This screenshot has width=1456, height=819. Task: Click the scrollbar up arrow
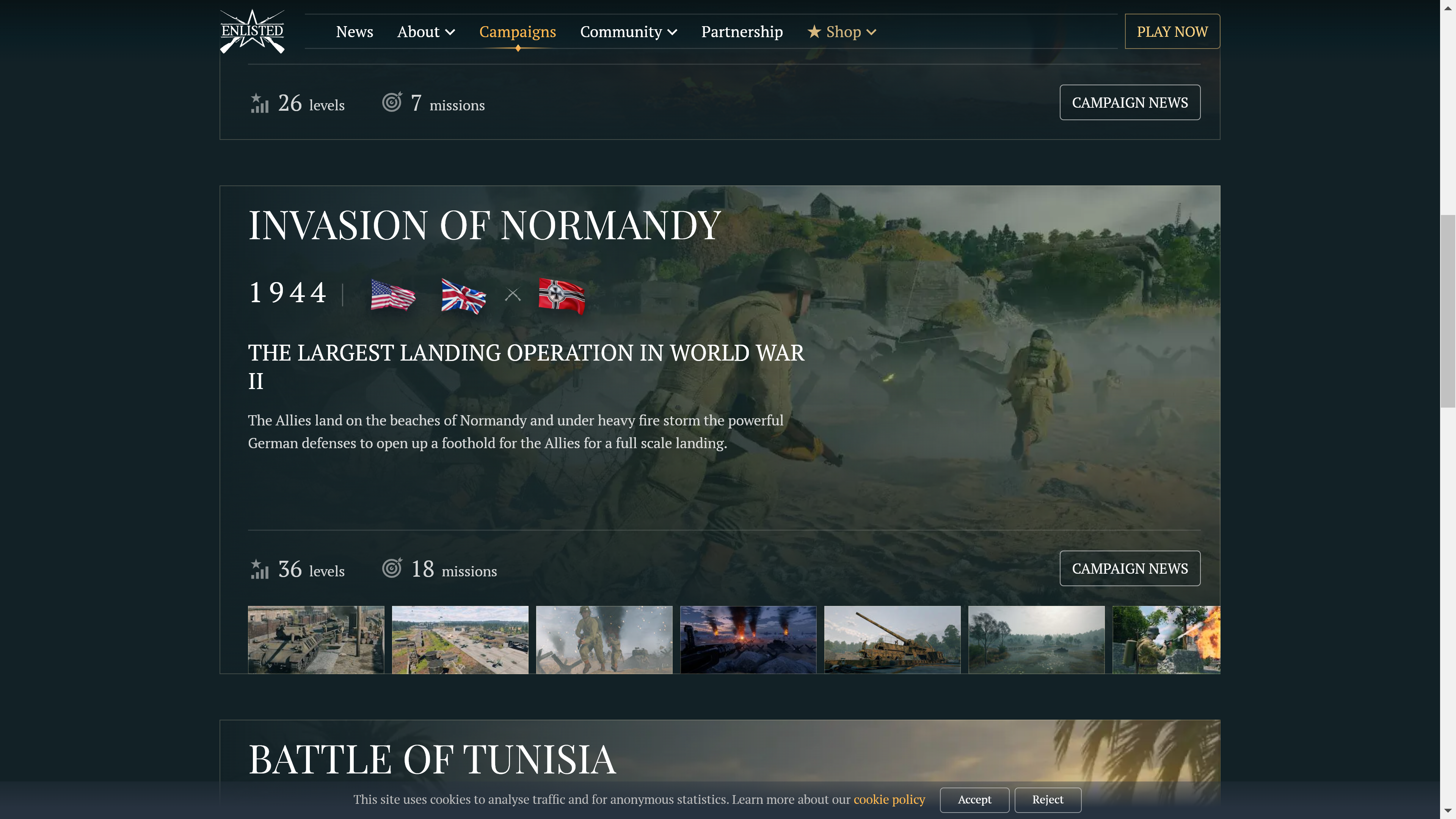[1448, 7]
